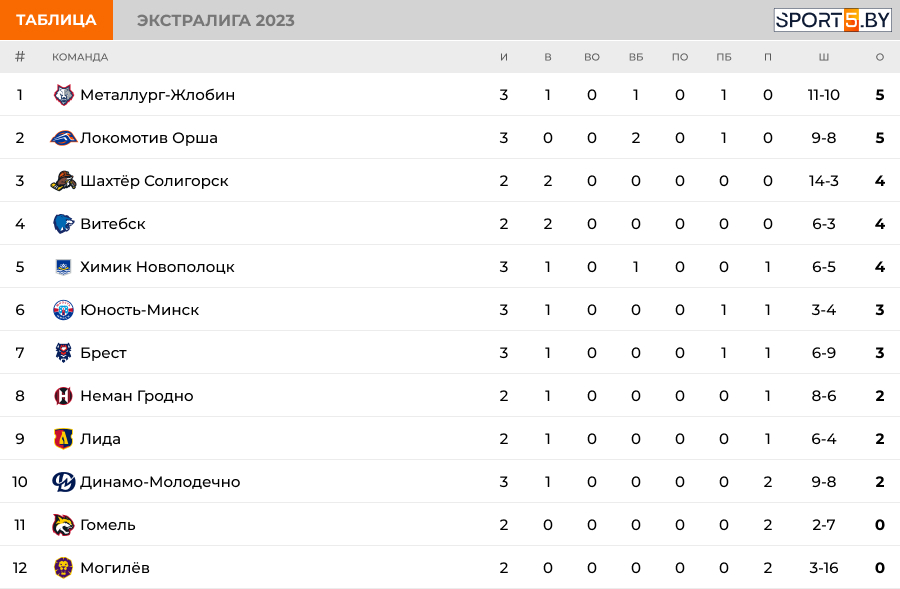The width and height of the screenshot is (900, 589).
Task: Click the КОМАНДА column header
Action: click(80, 57)
